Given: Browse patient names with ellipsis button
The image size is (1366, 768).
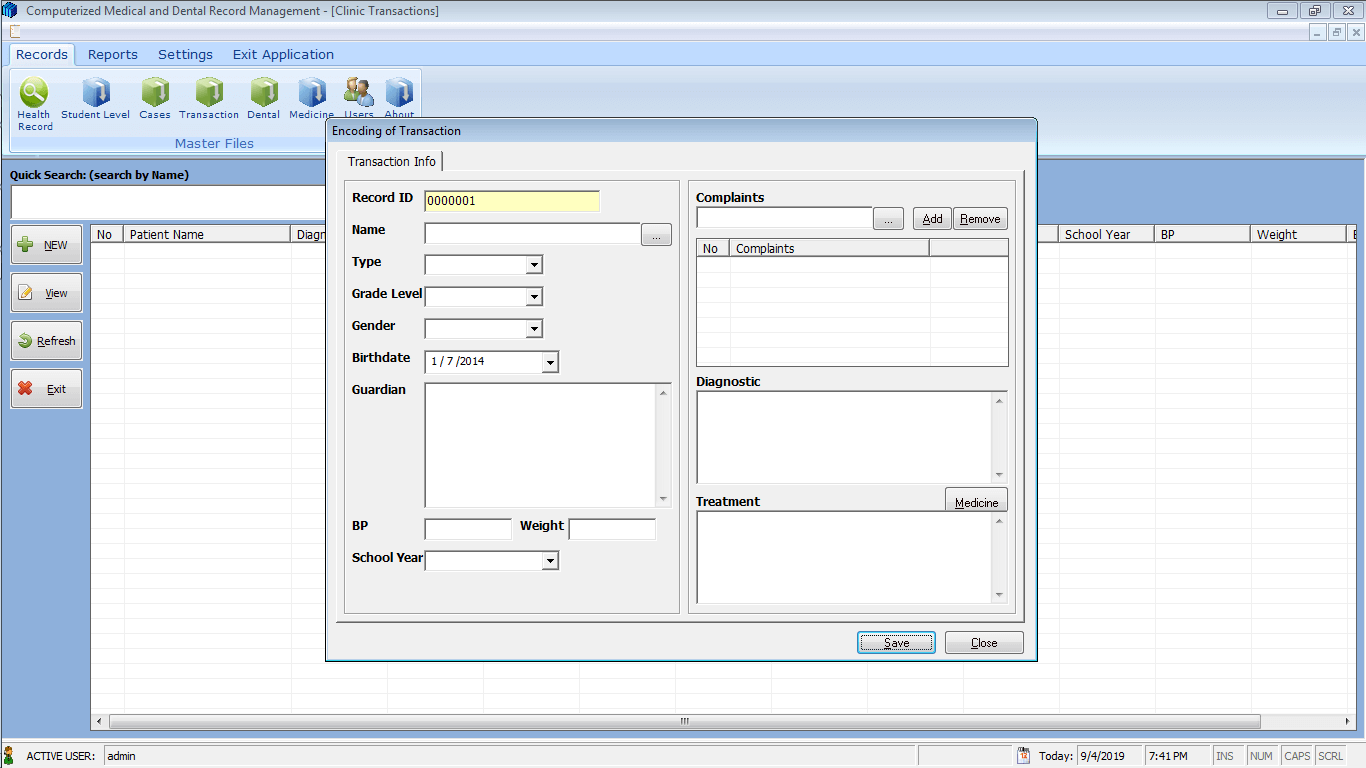Looking at the screenshot, I should [x=656, y=235].
